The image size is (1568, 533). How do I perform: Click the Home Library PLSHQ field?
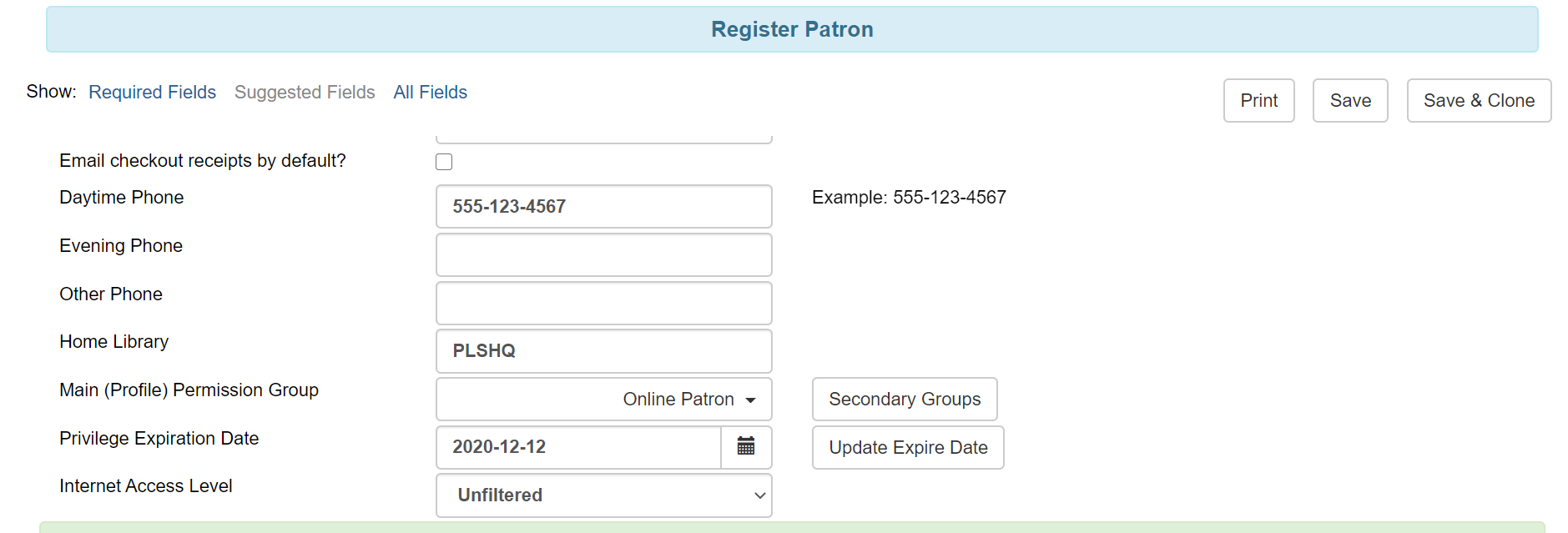[x=603, y=351]
